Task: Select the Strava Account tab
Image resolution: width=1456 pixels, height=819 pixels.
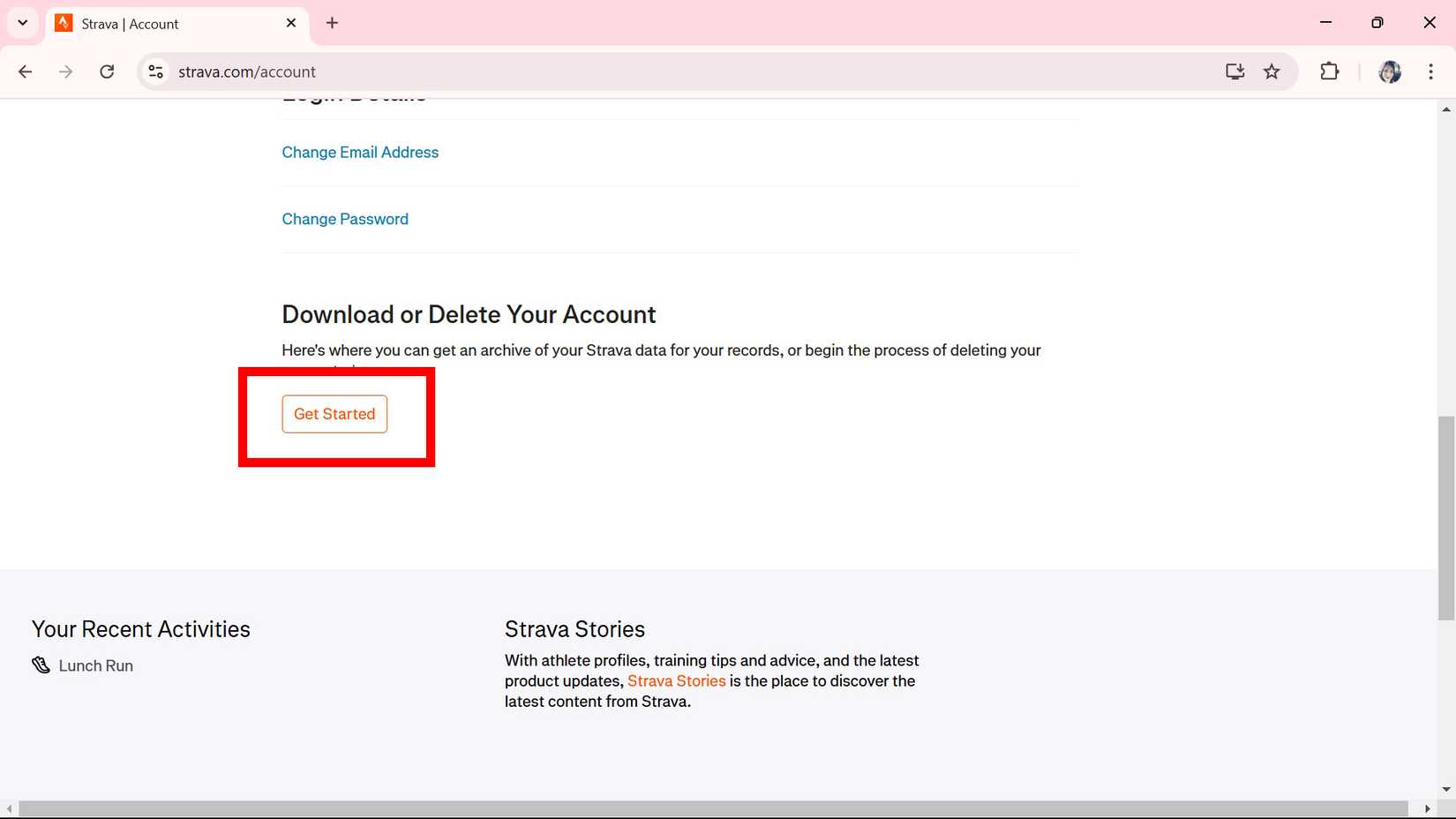Action: tap(159, 23)
